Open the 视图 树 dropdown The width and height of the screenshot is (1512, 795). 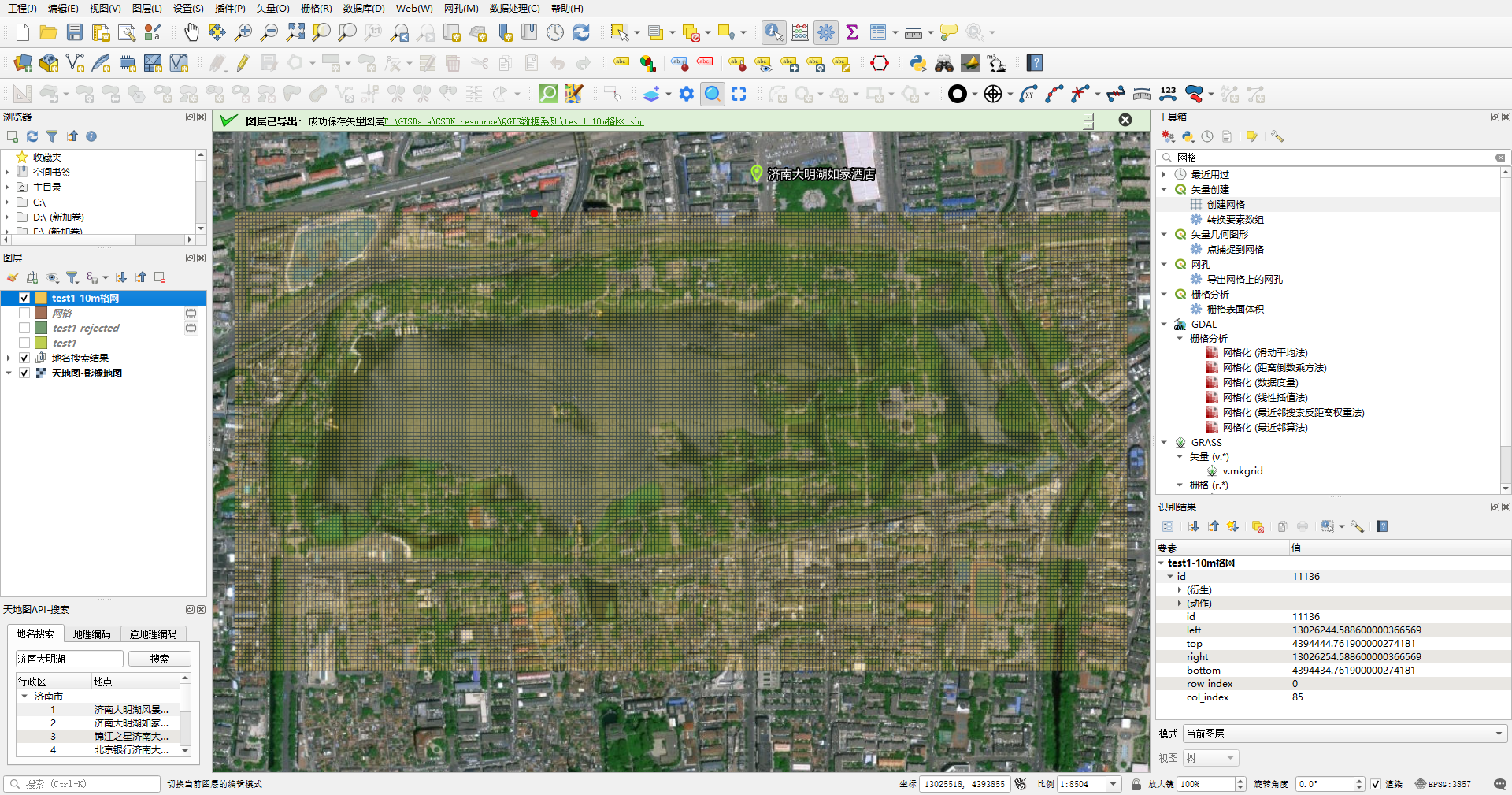tap(1211, 758)
